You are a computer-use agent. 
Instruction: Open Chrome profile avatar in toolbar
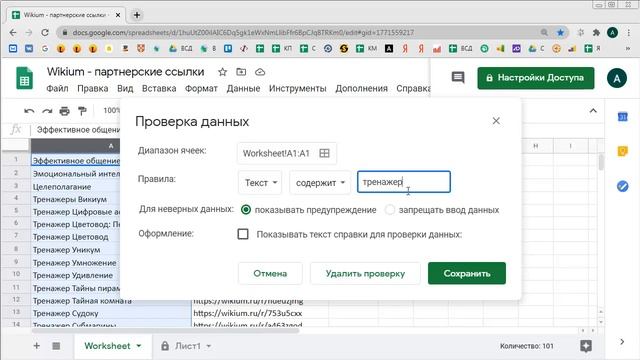tap(612, 32)
